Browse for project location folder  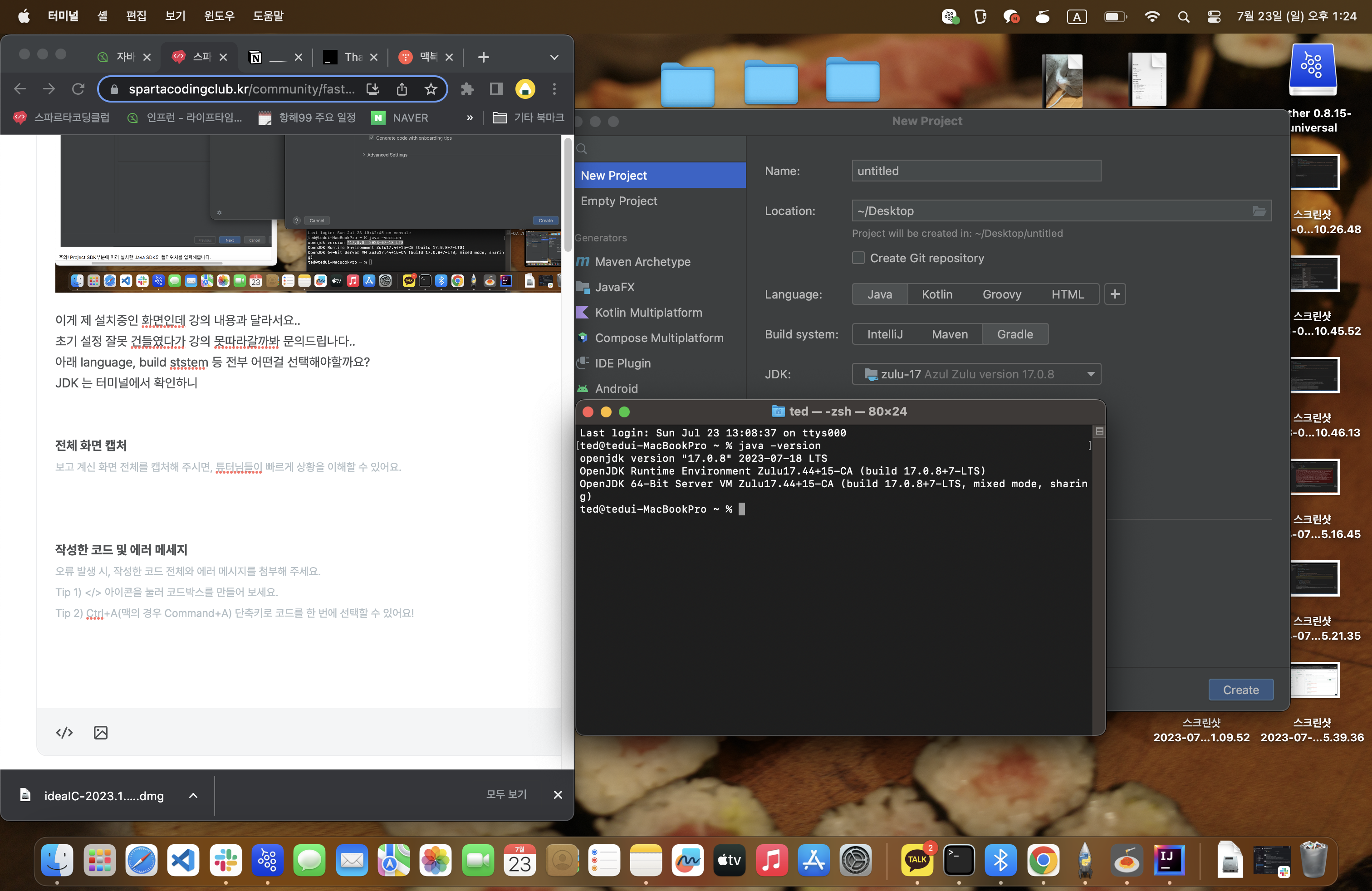[1259, 211]
